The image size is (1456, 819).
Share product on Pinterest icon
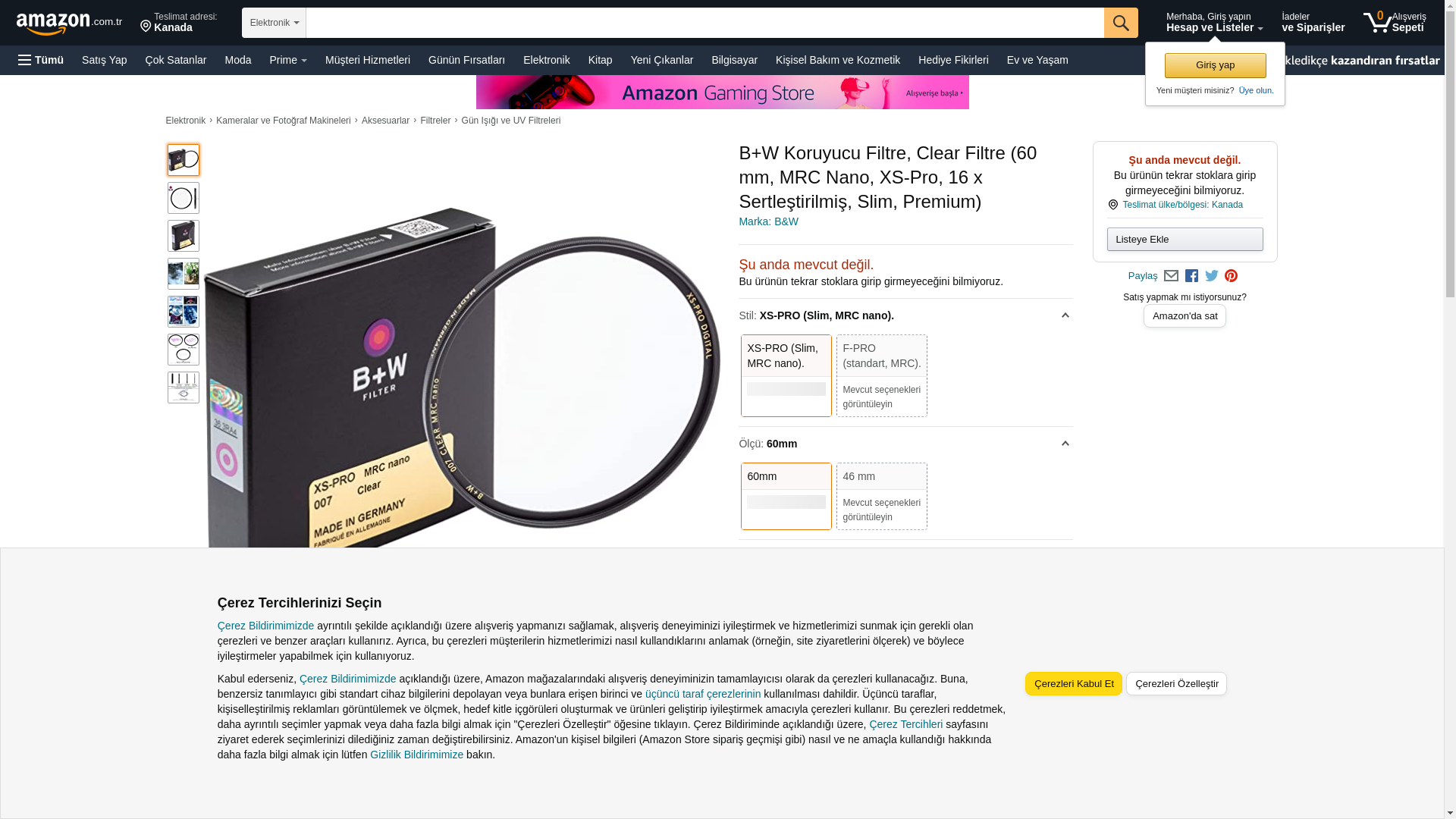pyautogui.click(x=1231, y=276)
